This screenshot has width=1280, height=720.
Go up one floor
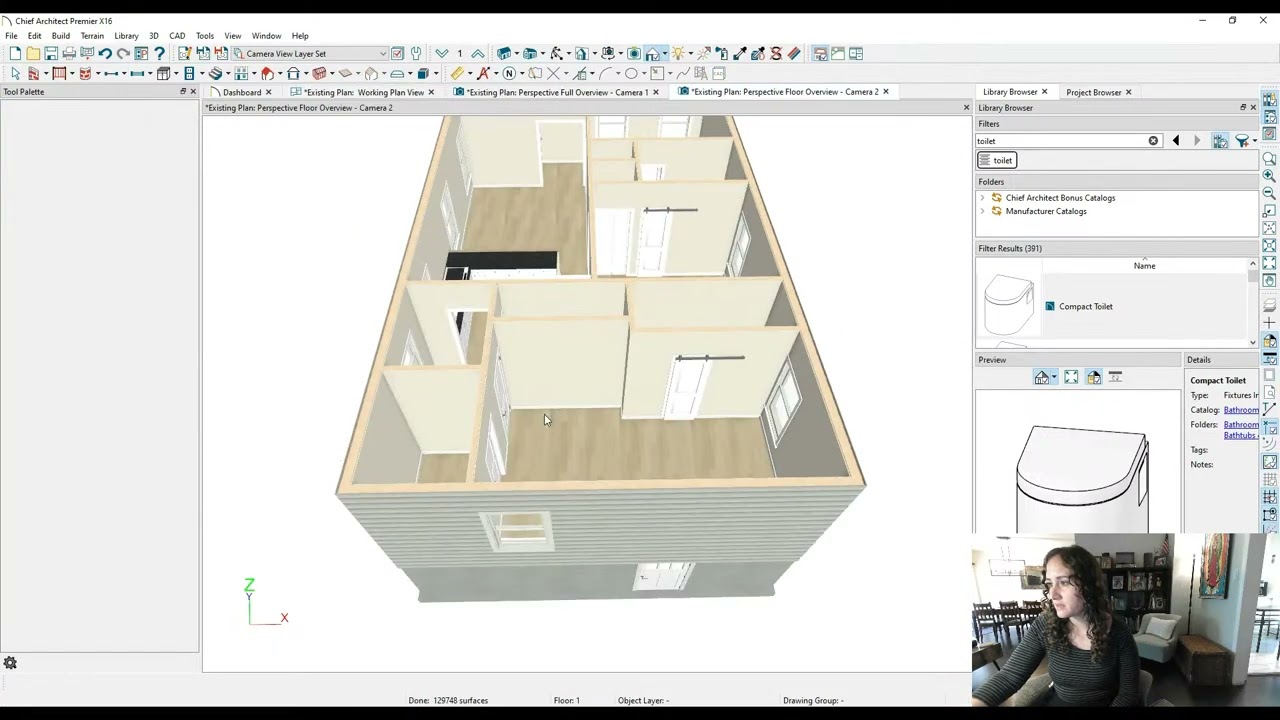pos(478,53)
